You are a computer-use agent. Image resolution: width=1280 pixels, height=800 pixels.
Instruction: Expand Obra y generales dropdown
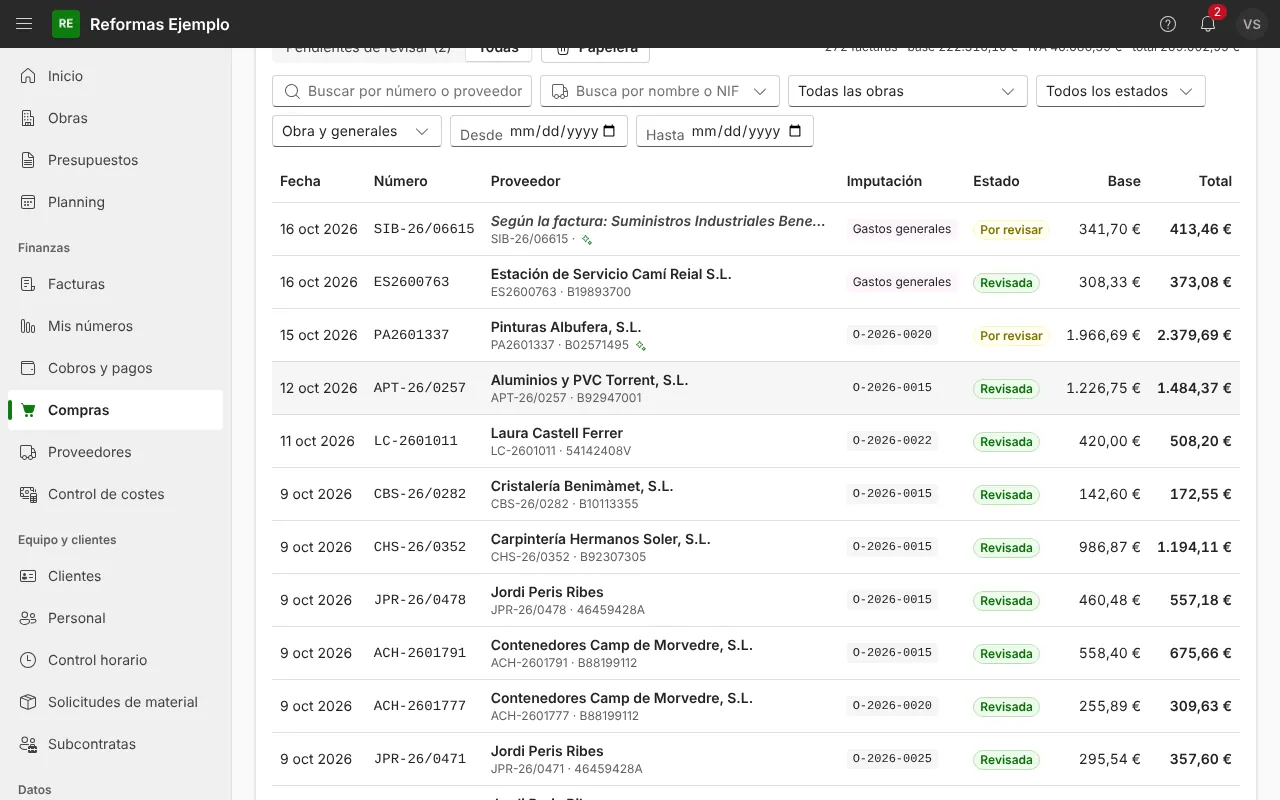click(356, 131)
